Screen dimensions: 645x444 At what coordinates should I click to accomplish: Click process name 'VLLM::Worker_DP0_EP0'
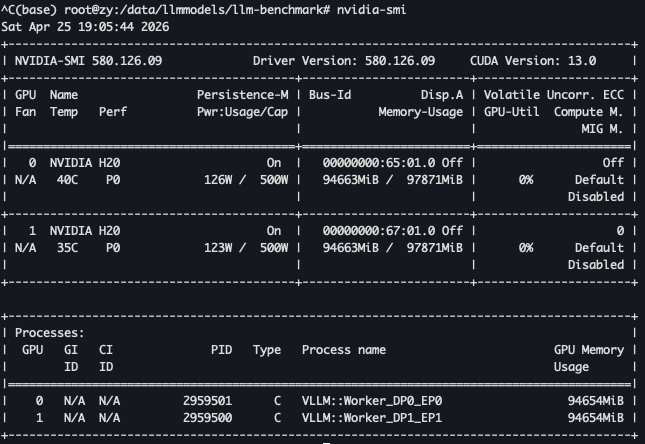coord(372,401)
